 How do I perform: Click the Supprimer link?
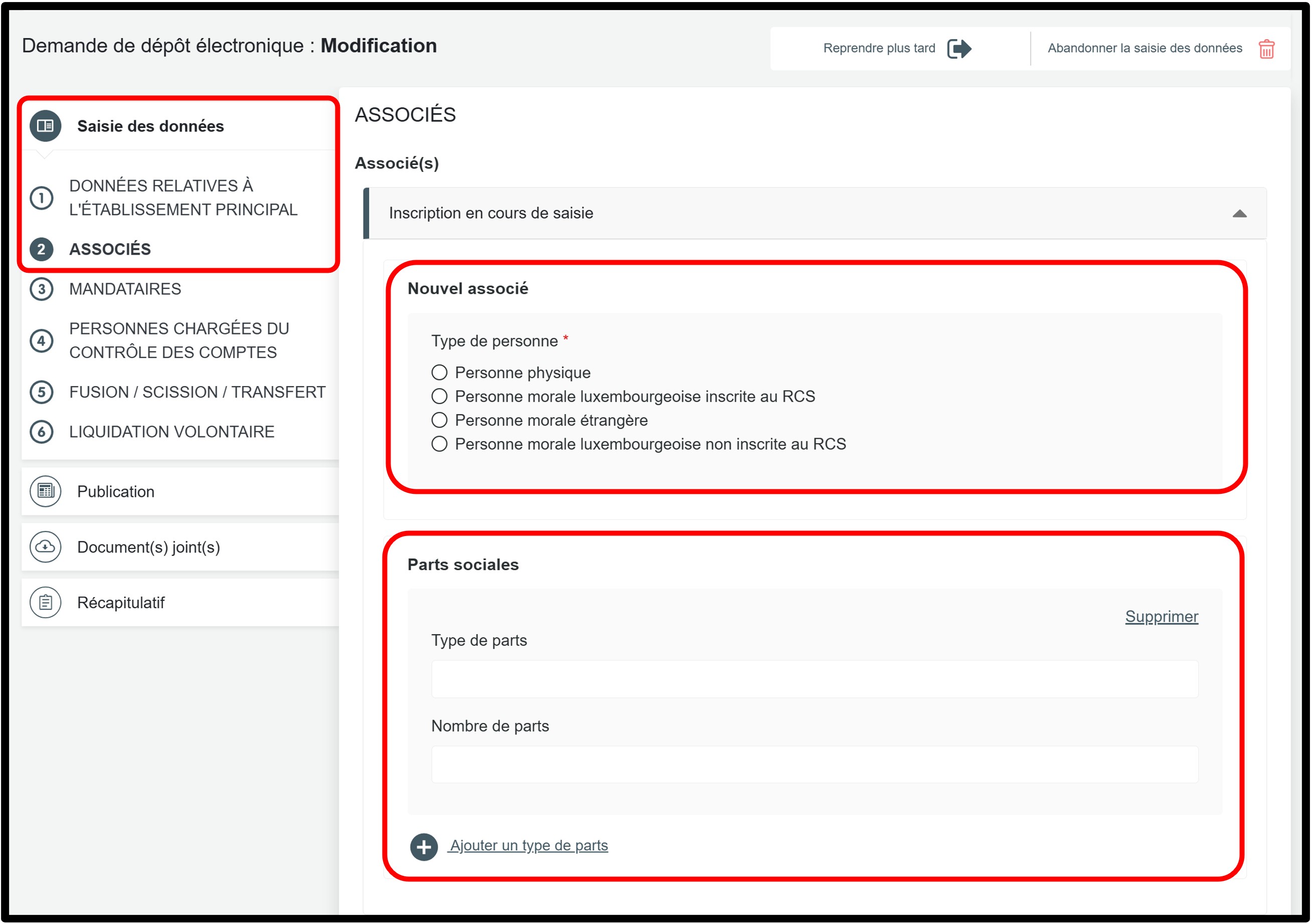pyautogui.click(x=1161, y=617)
